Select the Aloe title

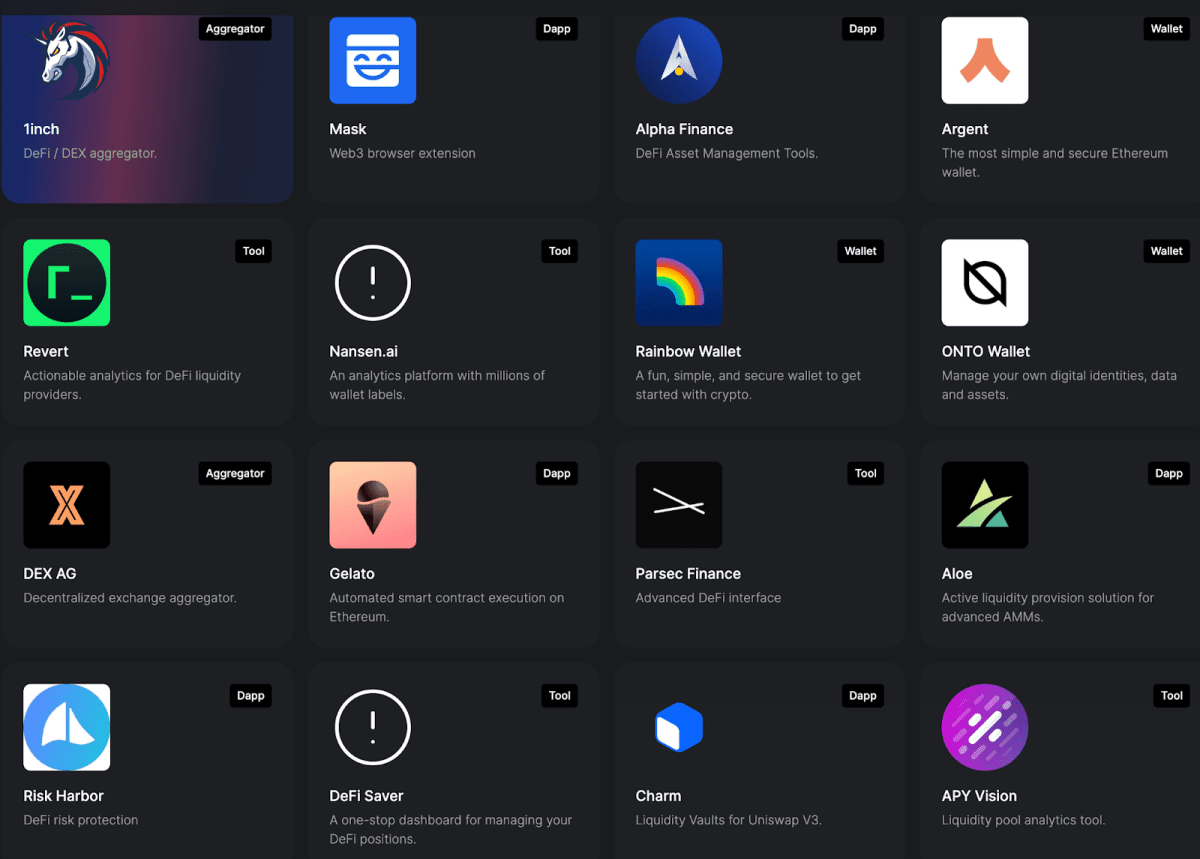point(957,573)
